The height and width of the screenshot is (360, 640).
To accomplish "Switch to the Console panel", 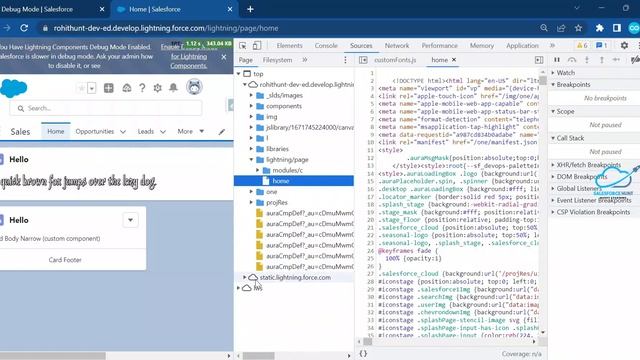I will 326,45.
